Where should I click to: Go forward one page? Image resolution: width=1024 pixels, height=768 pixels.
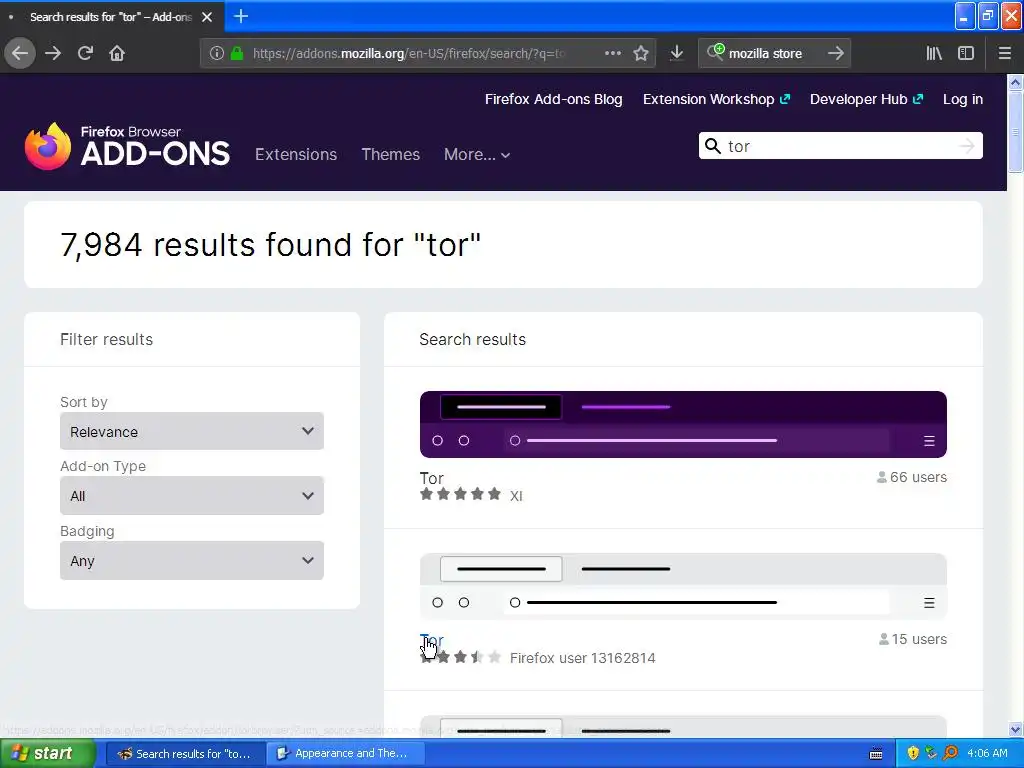[x=53, y=53]
